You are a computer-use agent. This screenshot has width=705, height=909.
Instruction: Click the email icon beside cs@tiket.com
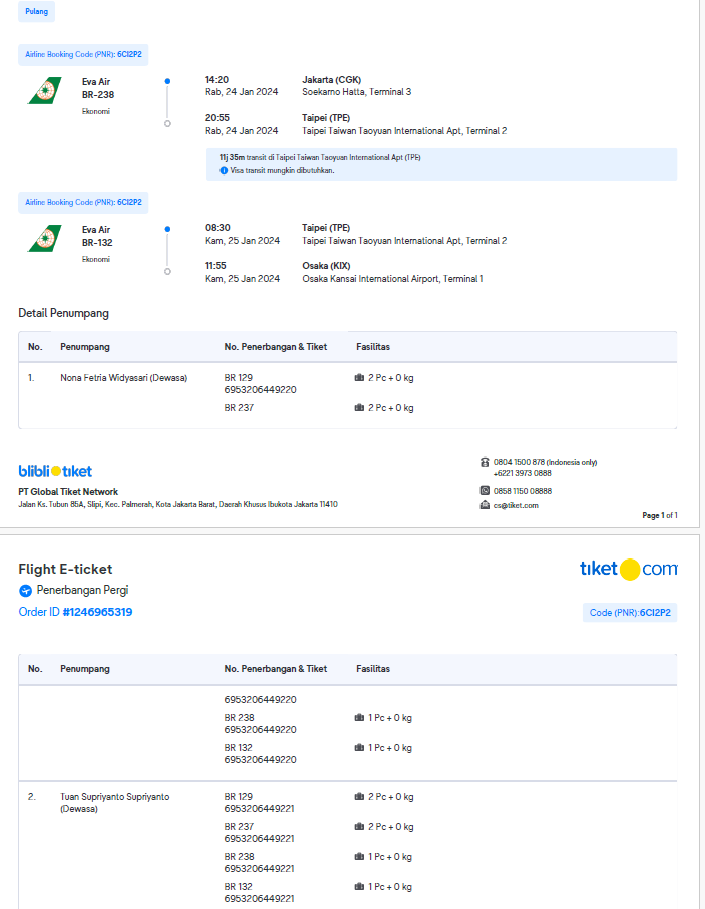tap(485, 505)
